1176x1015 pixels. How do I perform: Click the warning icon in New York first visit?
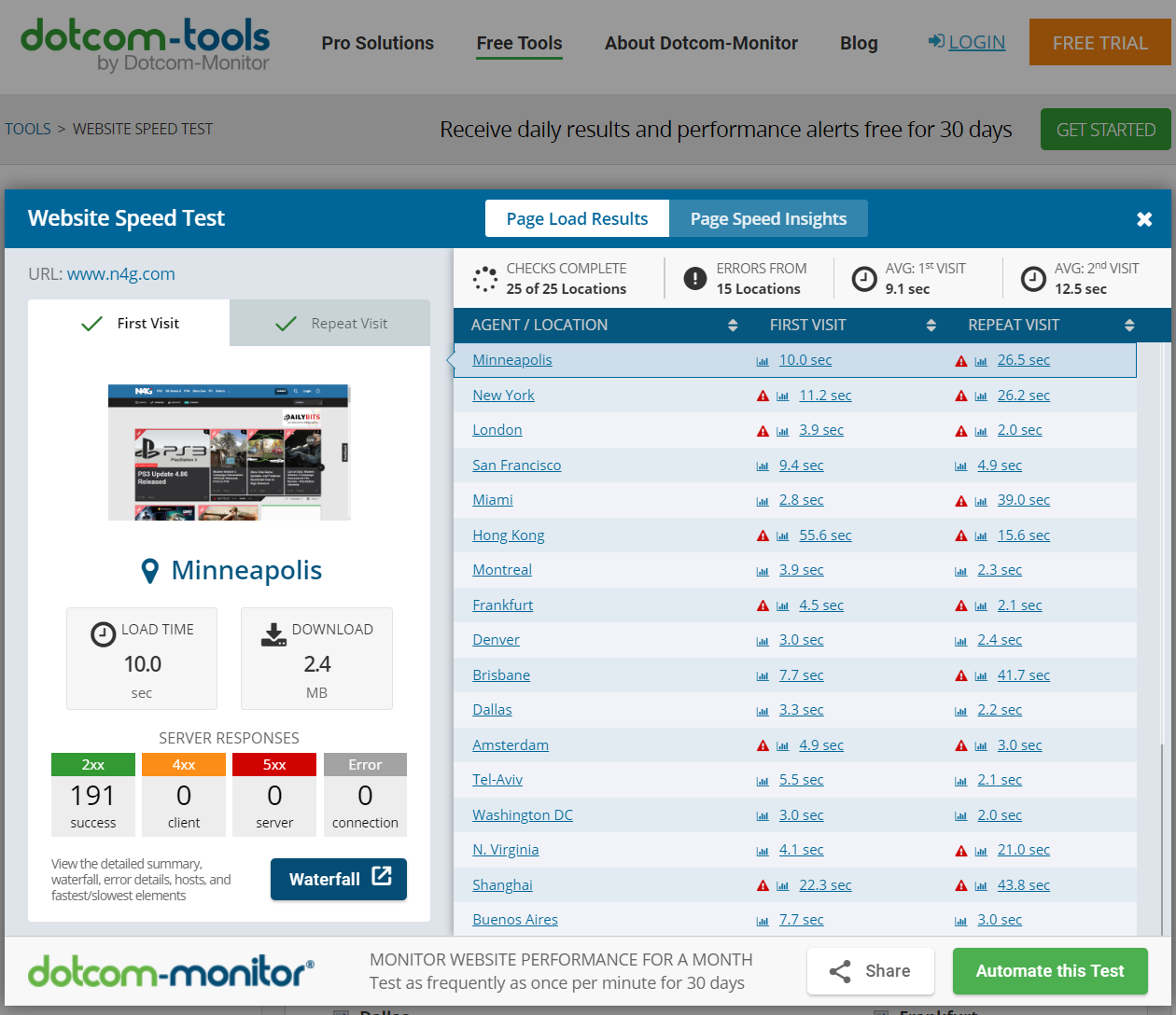pyautogui.click(x=763, y=396)
